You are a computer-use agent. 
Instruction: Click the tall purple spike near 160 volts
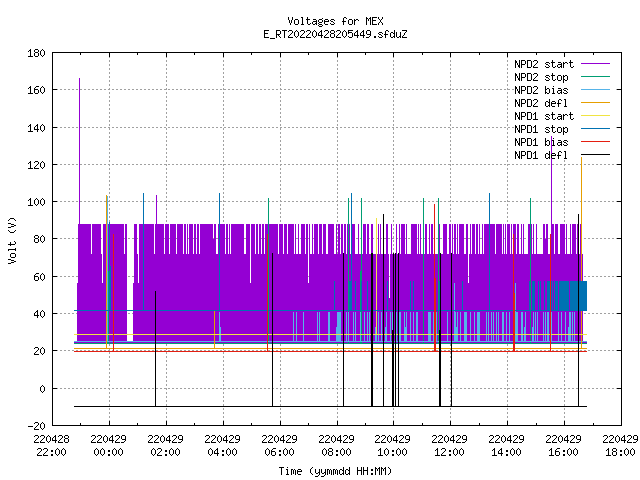point(80,151)
